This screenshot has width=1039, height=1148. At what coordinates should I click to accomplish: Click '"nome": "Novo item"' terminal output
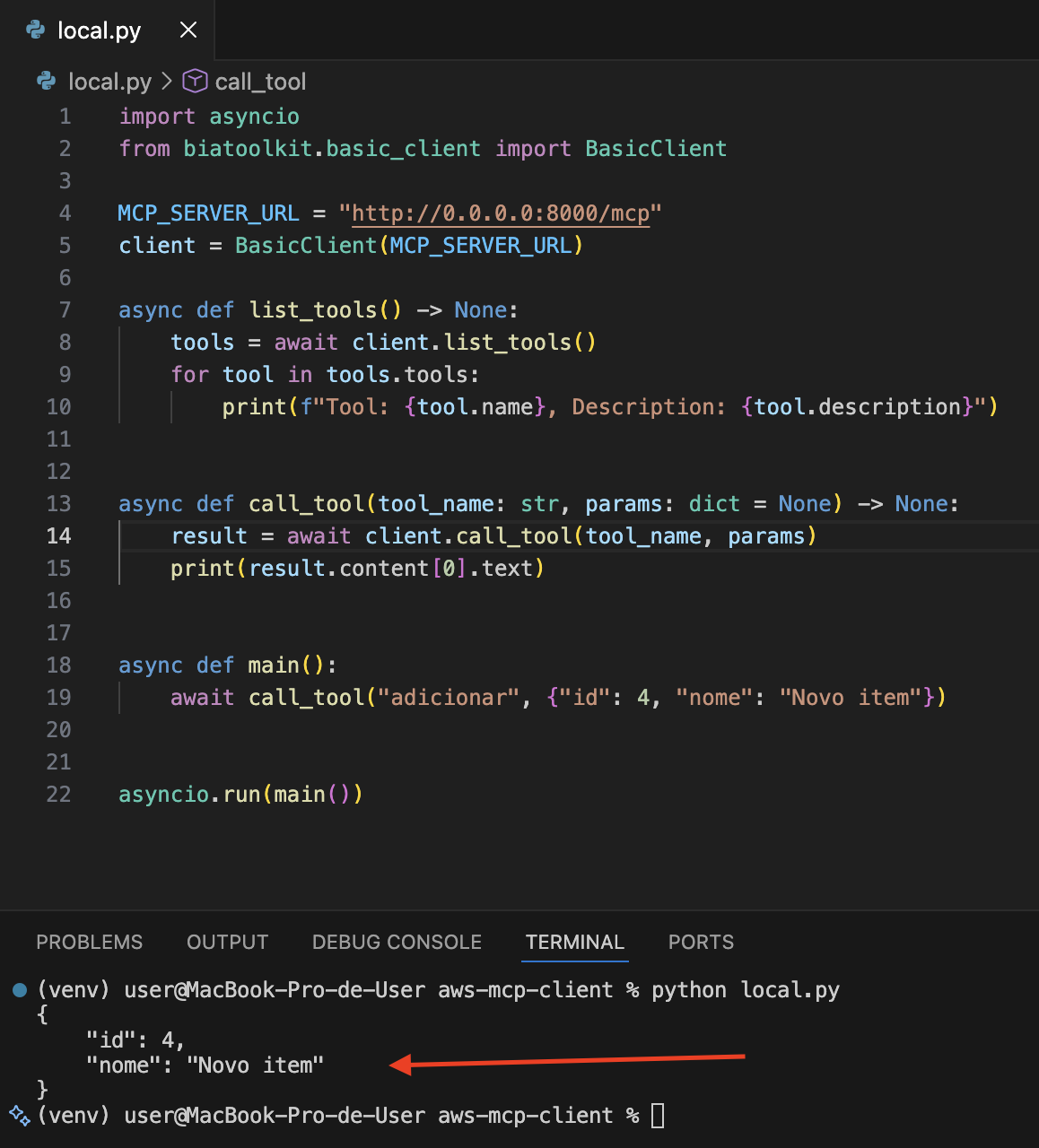click(205, 1065)
